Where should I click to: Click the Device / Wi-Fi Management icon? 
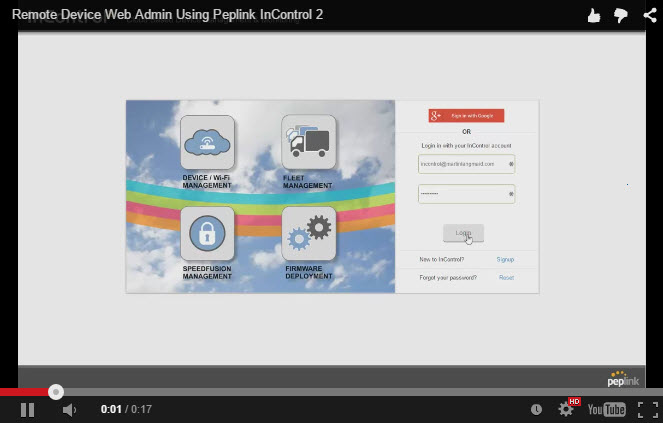[x=207, y=142]
